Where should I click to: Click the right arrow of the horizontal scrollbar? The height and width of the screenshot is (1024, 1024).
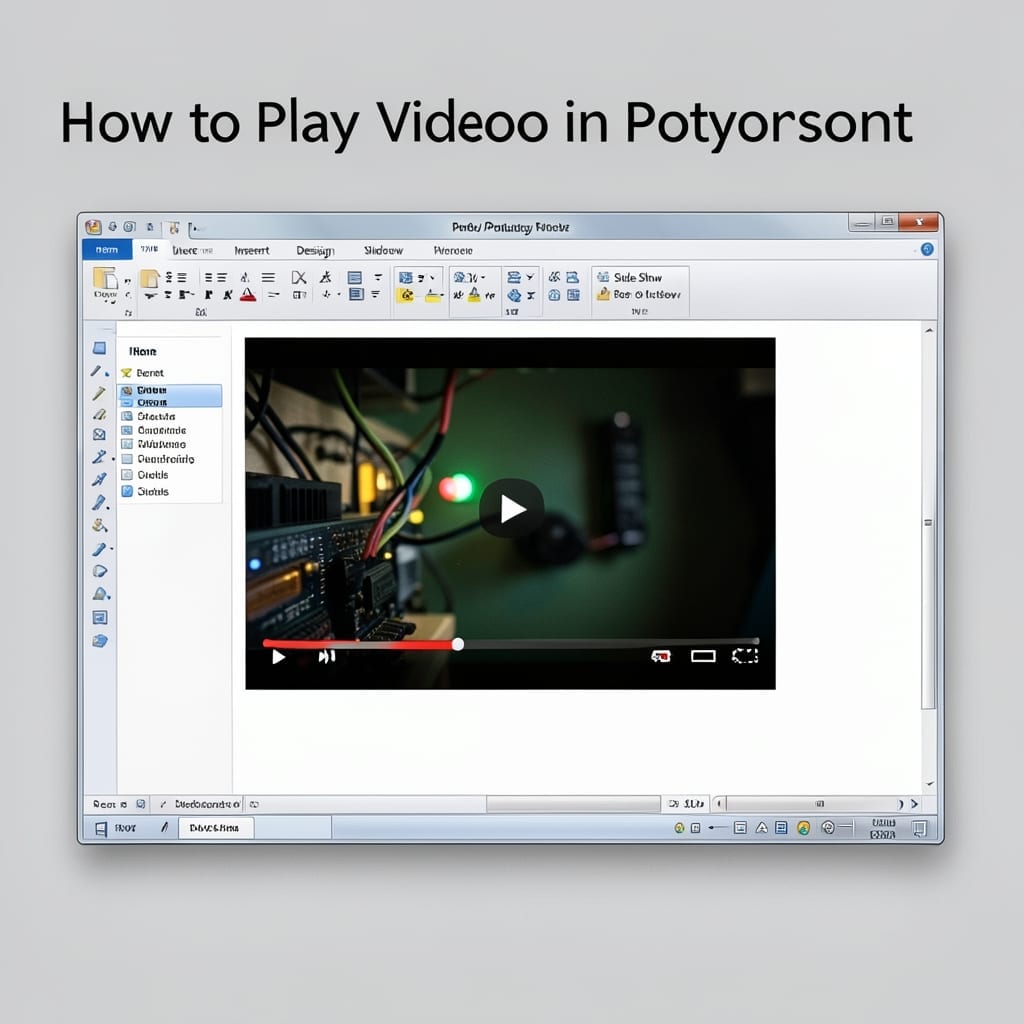914,804
